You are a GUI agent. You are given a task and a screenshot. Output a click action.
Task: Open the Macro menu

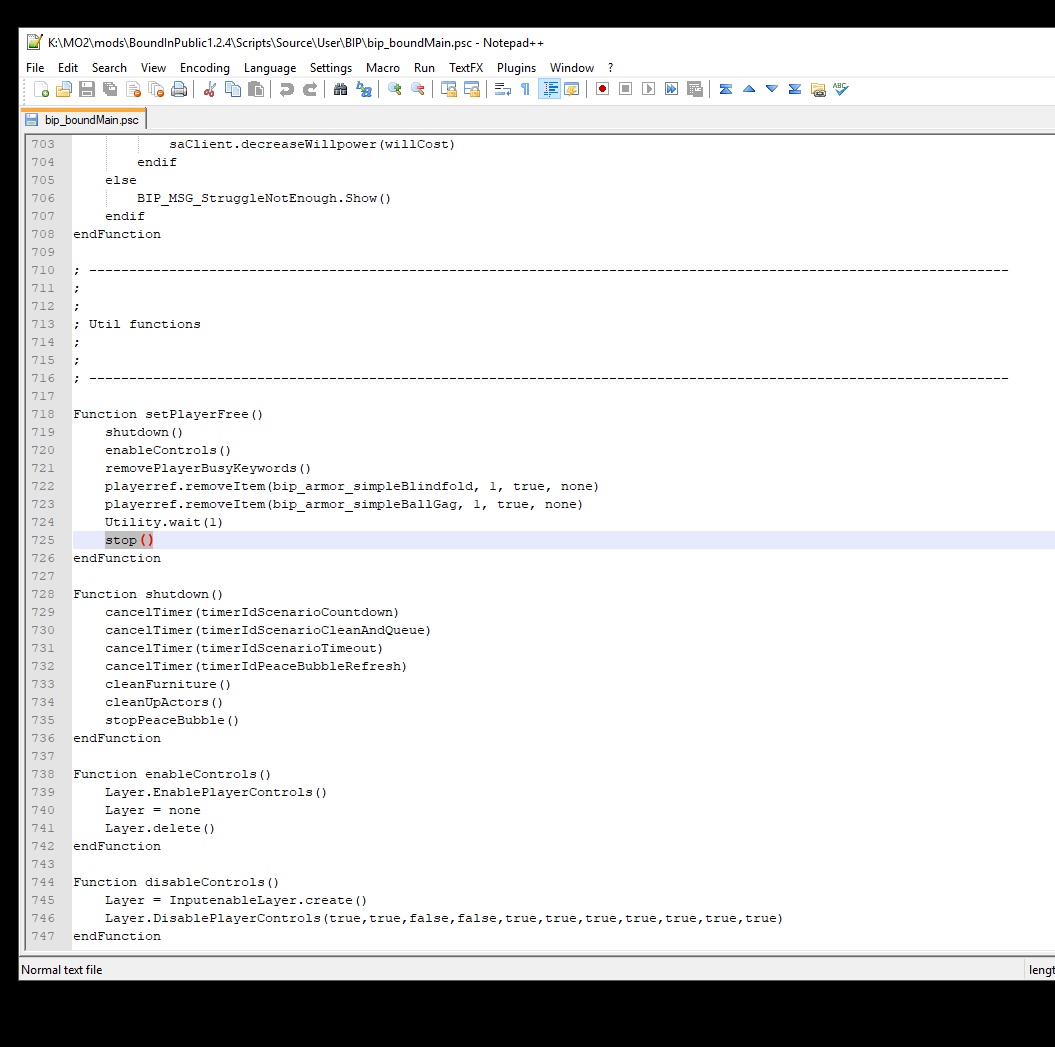pyautogui.click(x=383, y=67)
